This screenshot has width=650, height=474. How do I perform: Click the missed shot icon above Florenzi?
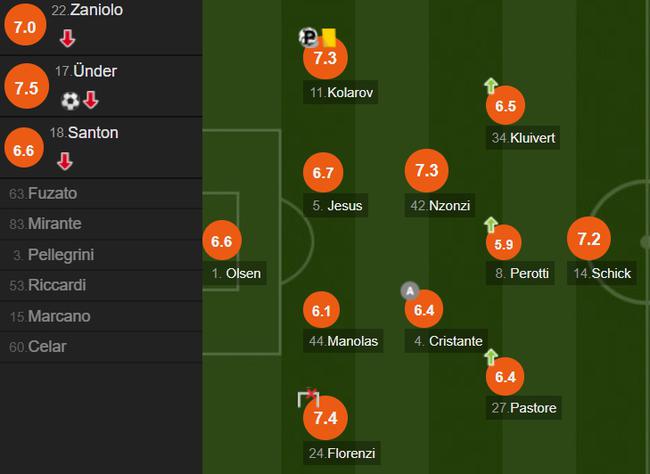[x=308, y=398]
